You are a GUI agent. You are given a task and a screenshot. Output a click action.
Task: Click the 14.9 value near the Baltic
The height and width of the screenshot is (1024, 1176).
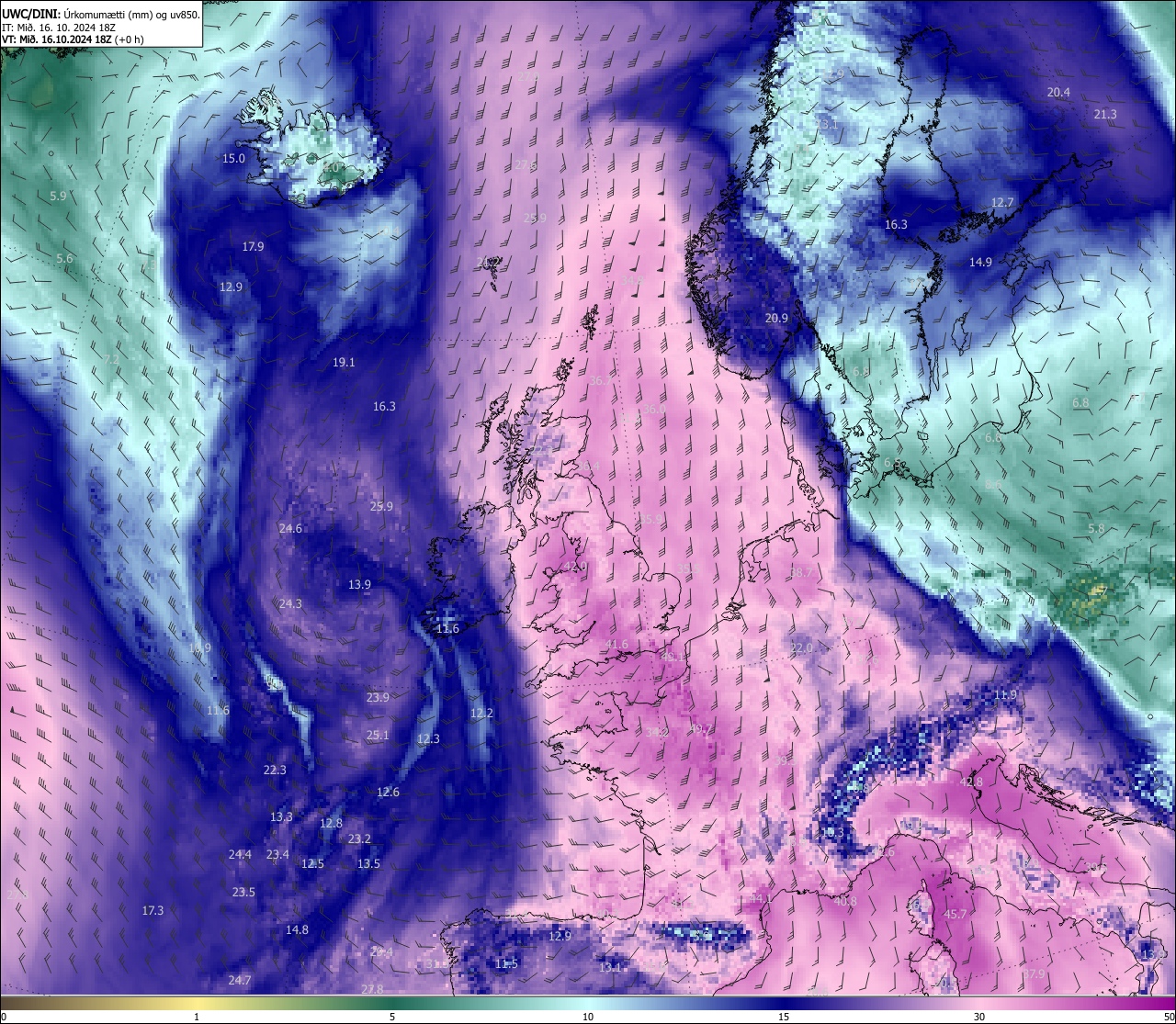[x=980, y=262]
